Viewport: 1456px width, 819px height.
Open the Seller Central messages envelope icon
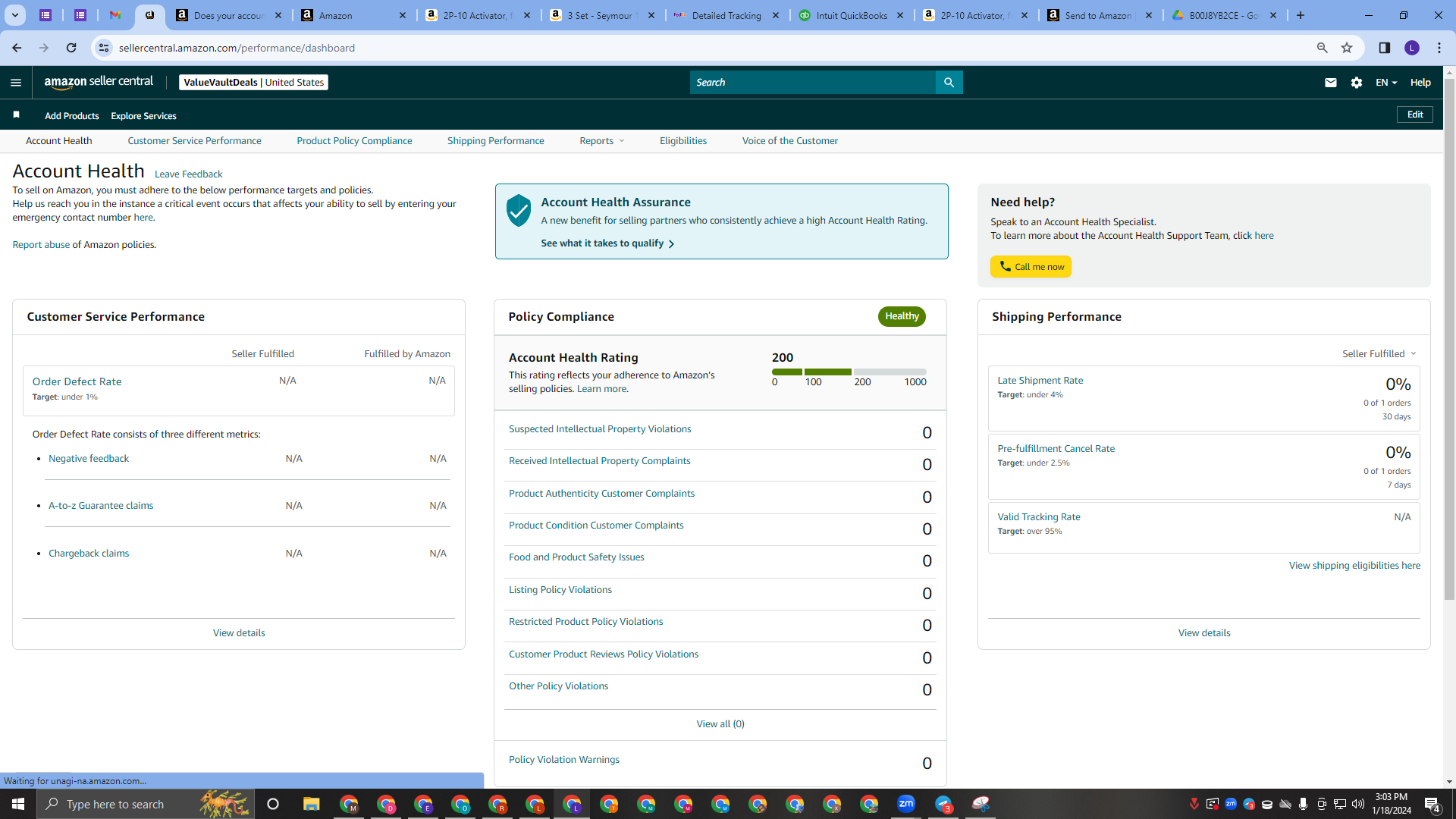1331,83
